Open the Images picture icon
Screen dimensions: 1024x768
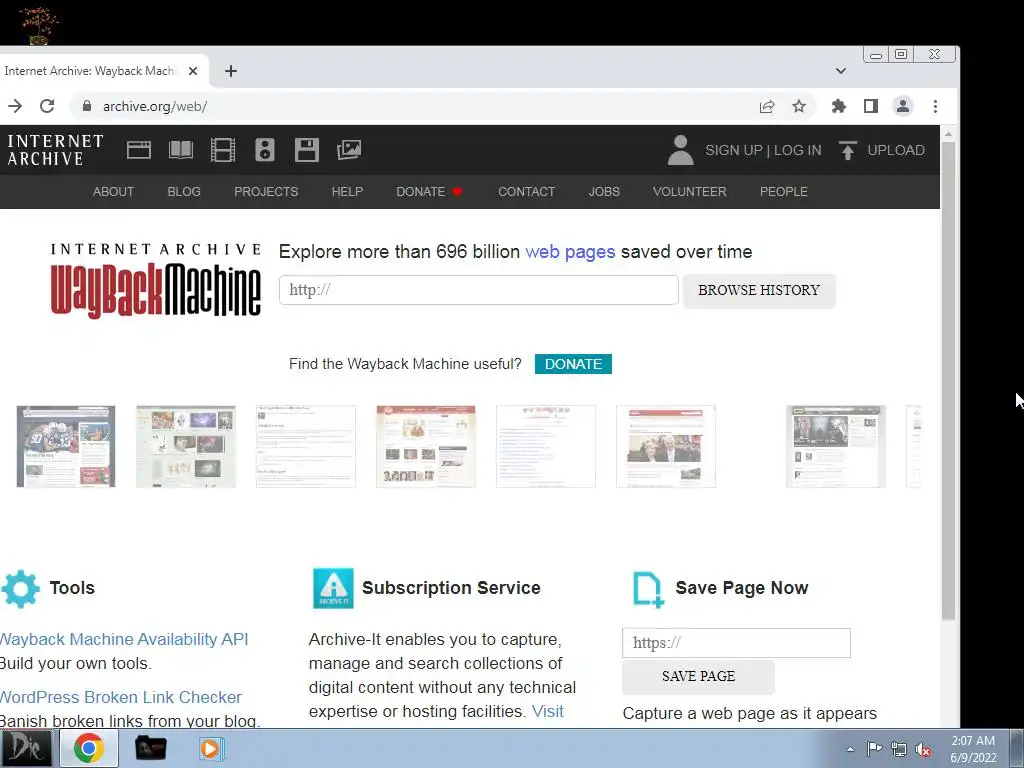[x=349, y=150]
